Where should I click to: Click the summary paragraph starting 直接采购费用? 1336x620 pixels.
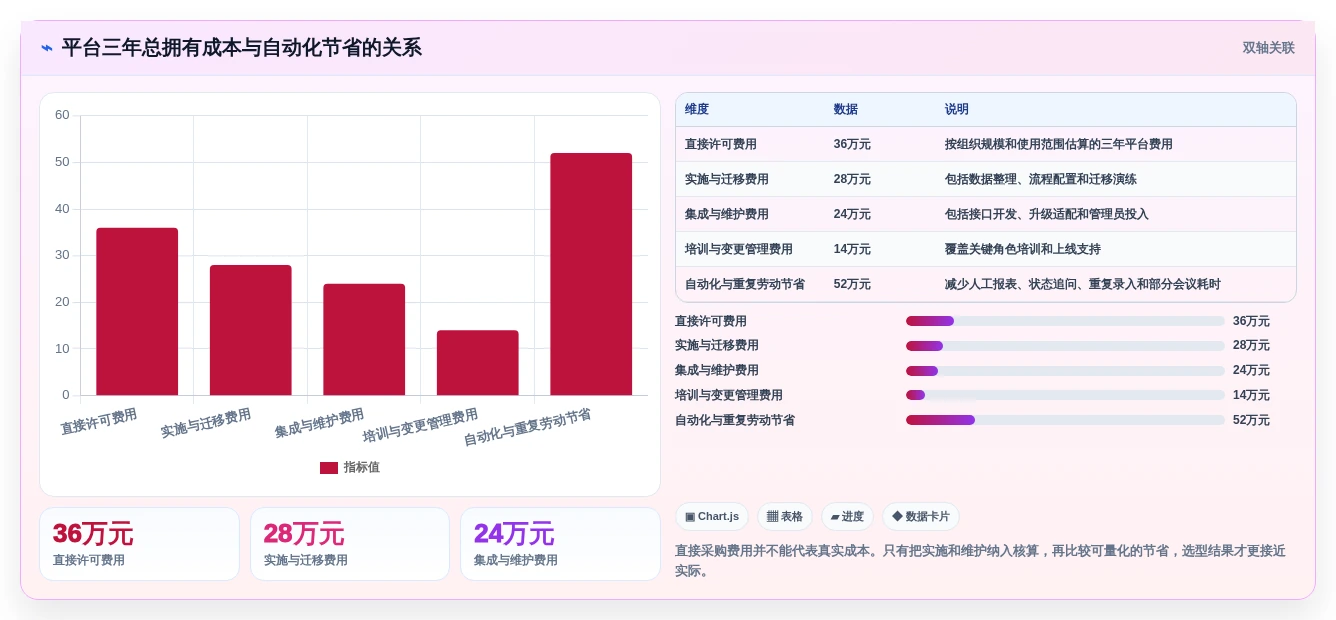tap(980, 561)
